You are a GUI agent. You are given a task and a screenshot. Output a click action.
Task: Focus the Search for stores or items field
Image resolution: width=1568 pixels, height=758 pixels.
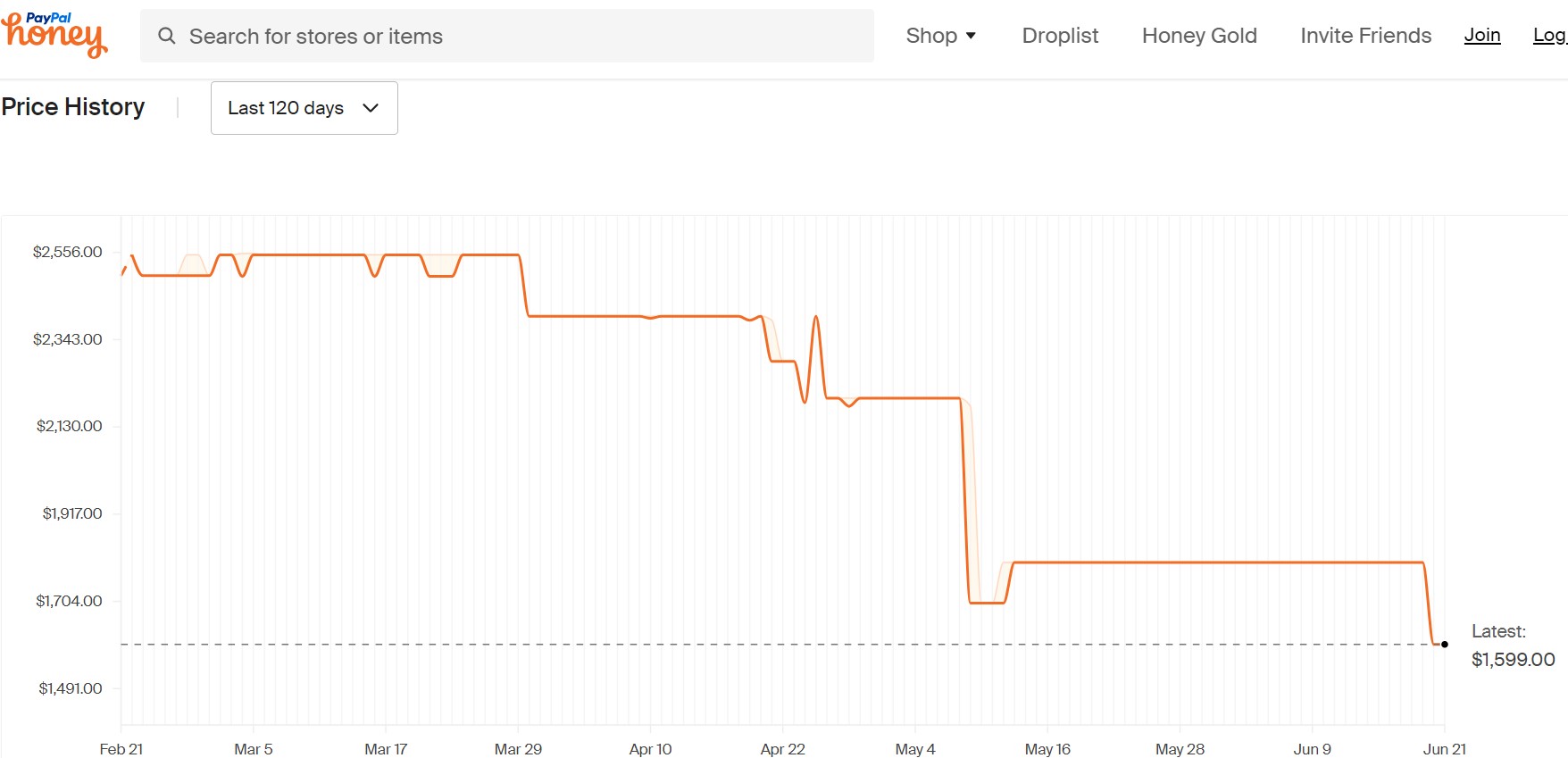pyautogui.click(x=507, y=36)
